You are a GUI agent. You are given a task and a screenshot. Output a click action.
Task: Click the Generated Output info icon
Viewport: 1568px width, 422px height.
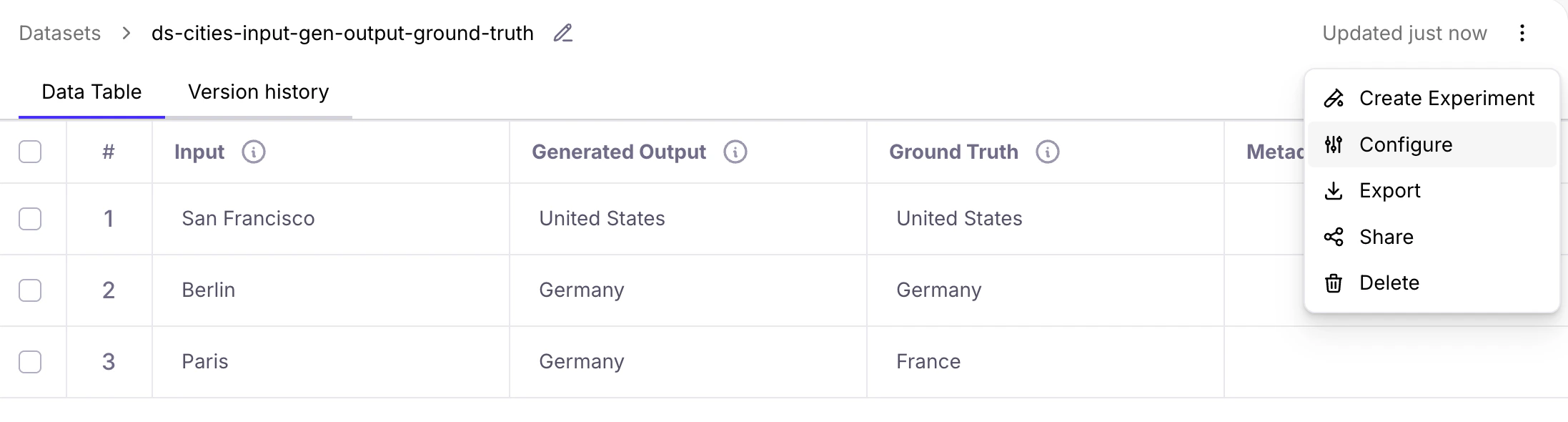coord(738,152)
